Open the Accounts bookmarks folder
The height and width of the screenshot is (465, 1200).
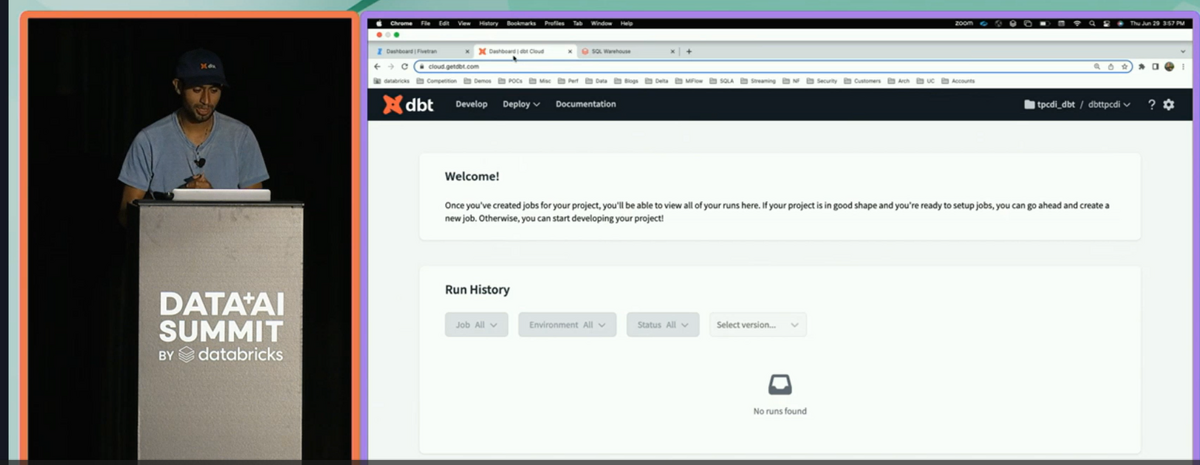(x=958, y=81)
